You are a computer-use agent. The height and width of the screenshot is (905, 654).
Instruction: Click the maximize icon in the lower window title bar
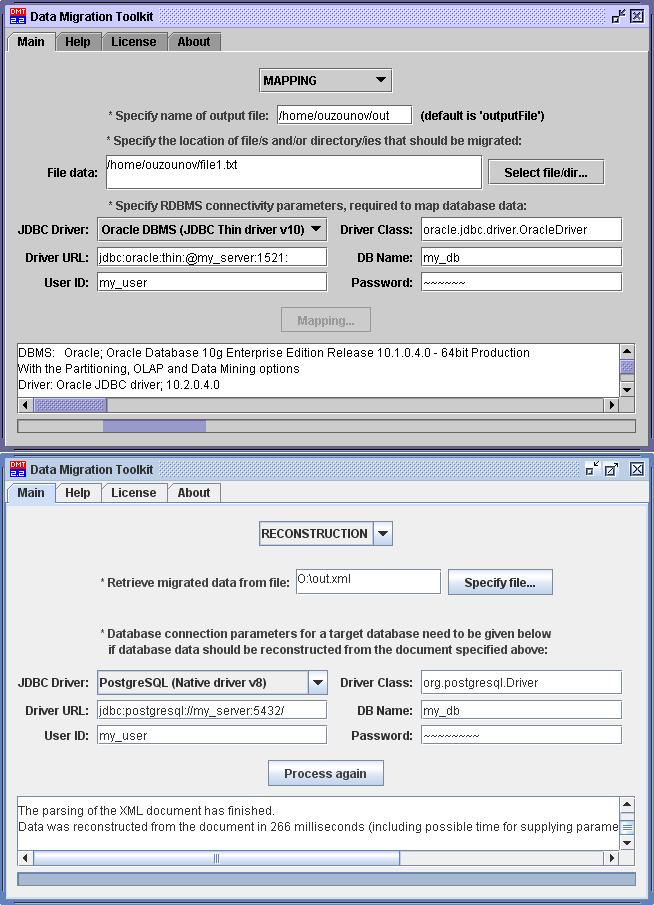point(613,469)
